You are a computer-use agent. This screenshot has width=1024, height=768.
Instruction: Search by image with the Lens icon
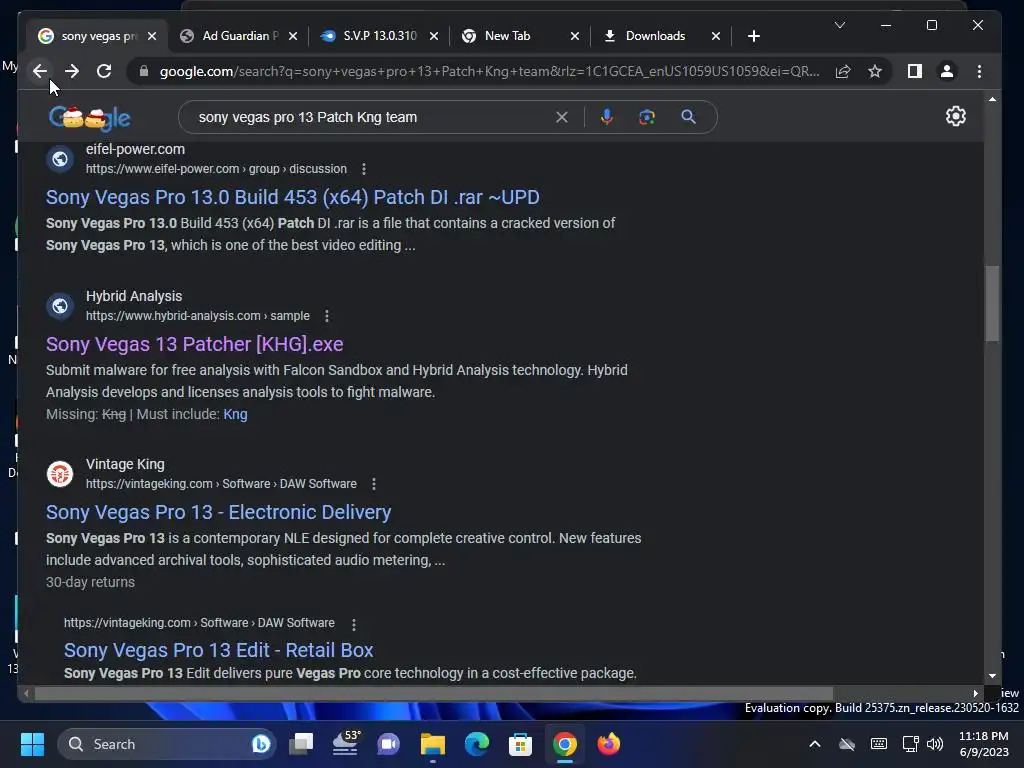[x=647, y=118]
